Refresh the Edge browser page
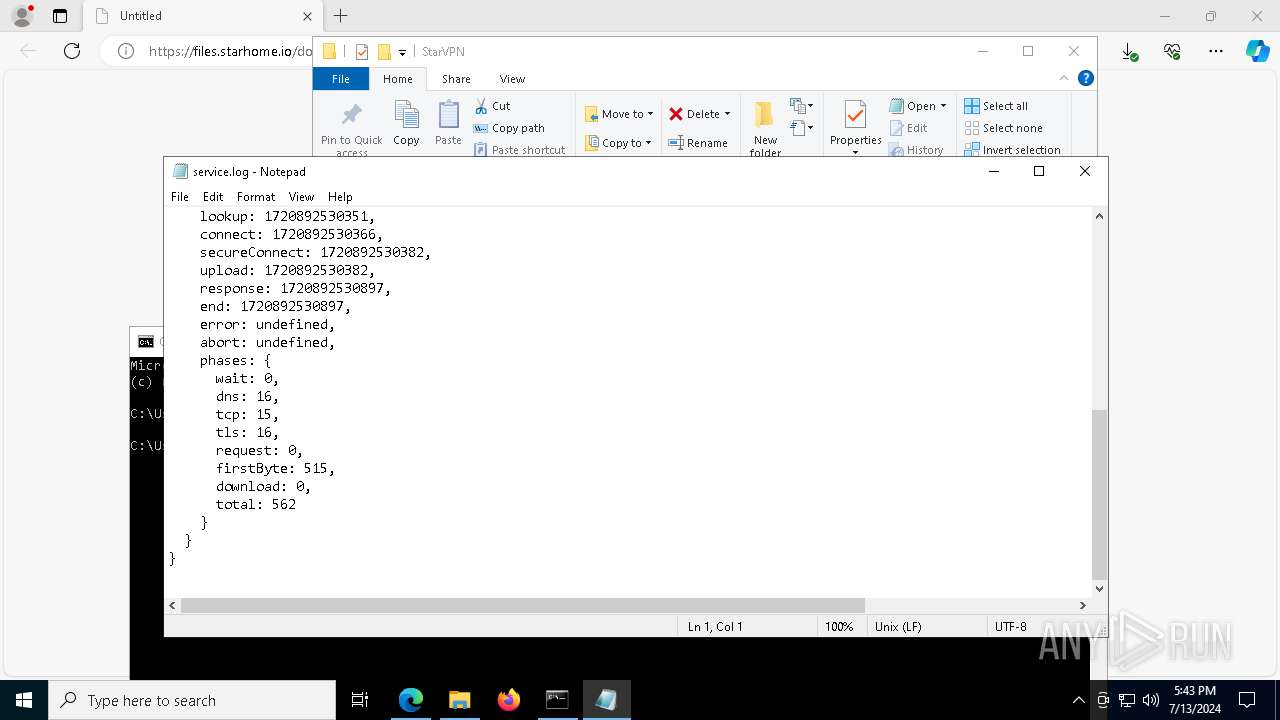This screenshot has width=1280, height=720. coord(72,51)
